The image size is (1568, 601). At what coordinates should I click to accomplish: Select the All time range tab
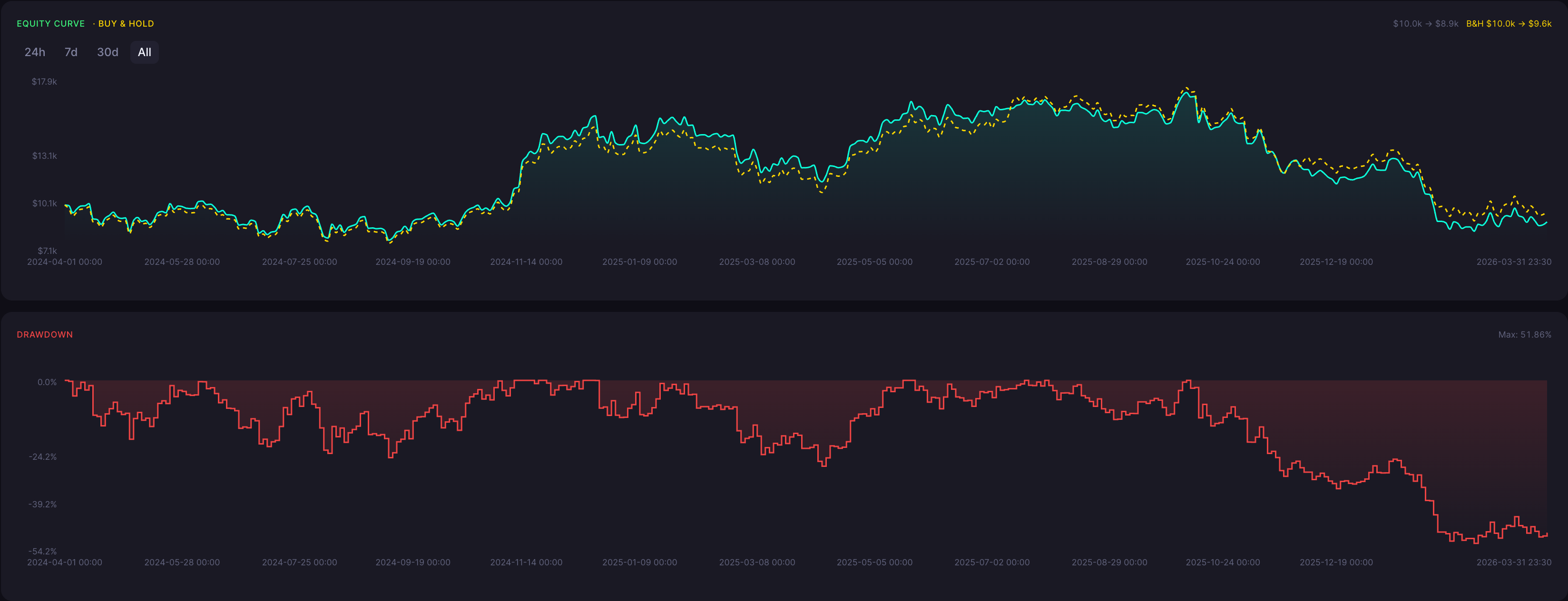tap(144, 52)
